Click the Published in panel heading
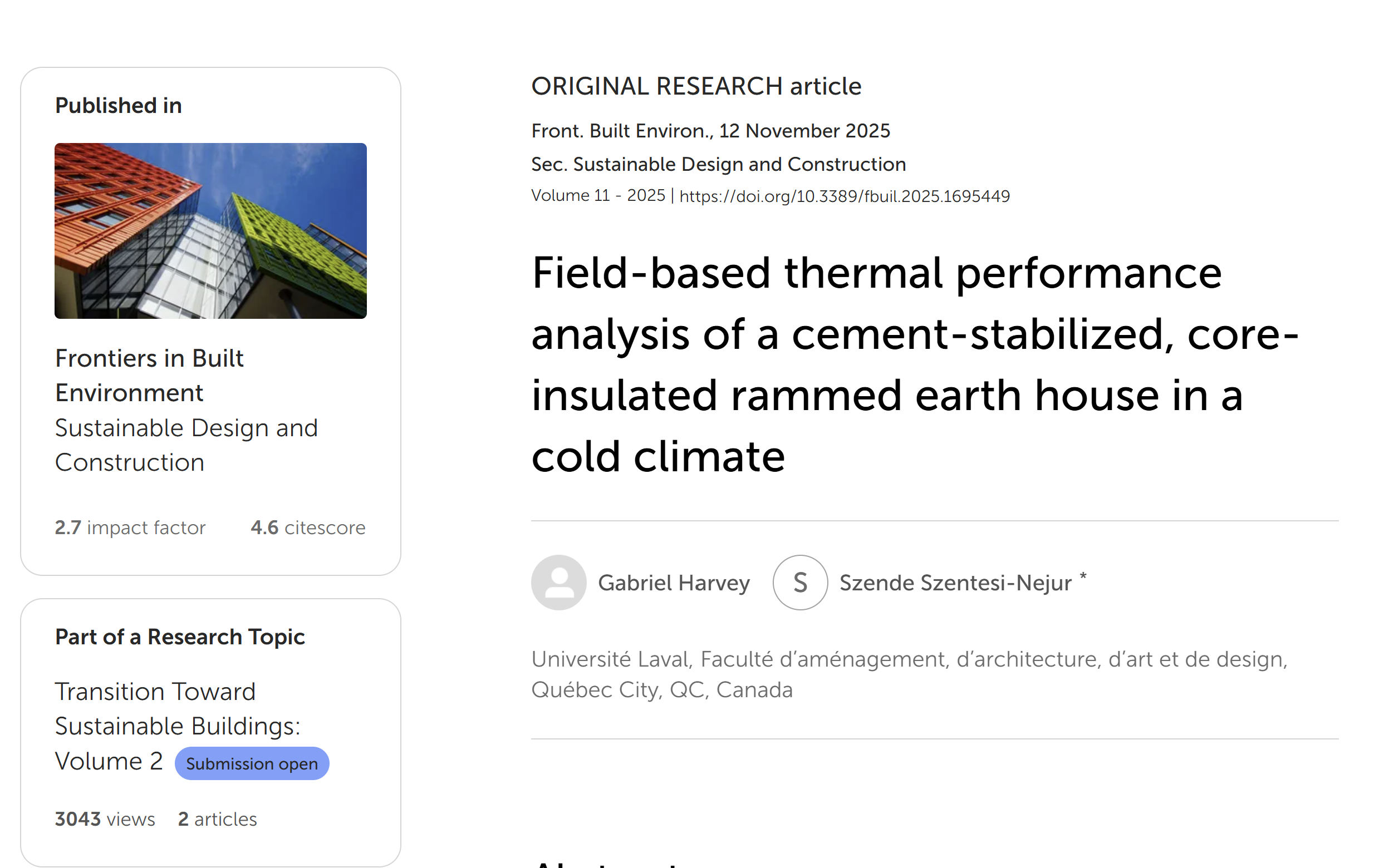Viewport: 1389px width, 868px height. coord(118,105)
